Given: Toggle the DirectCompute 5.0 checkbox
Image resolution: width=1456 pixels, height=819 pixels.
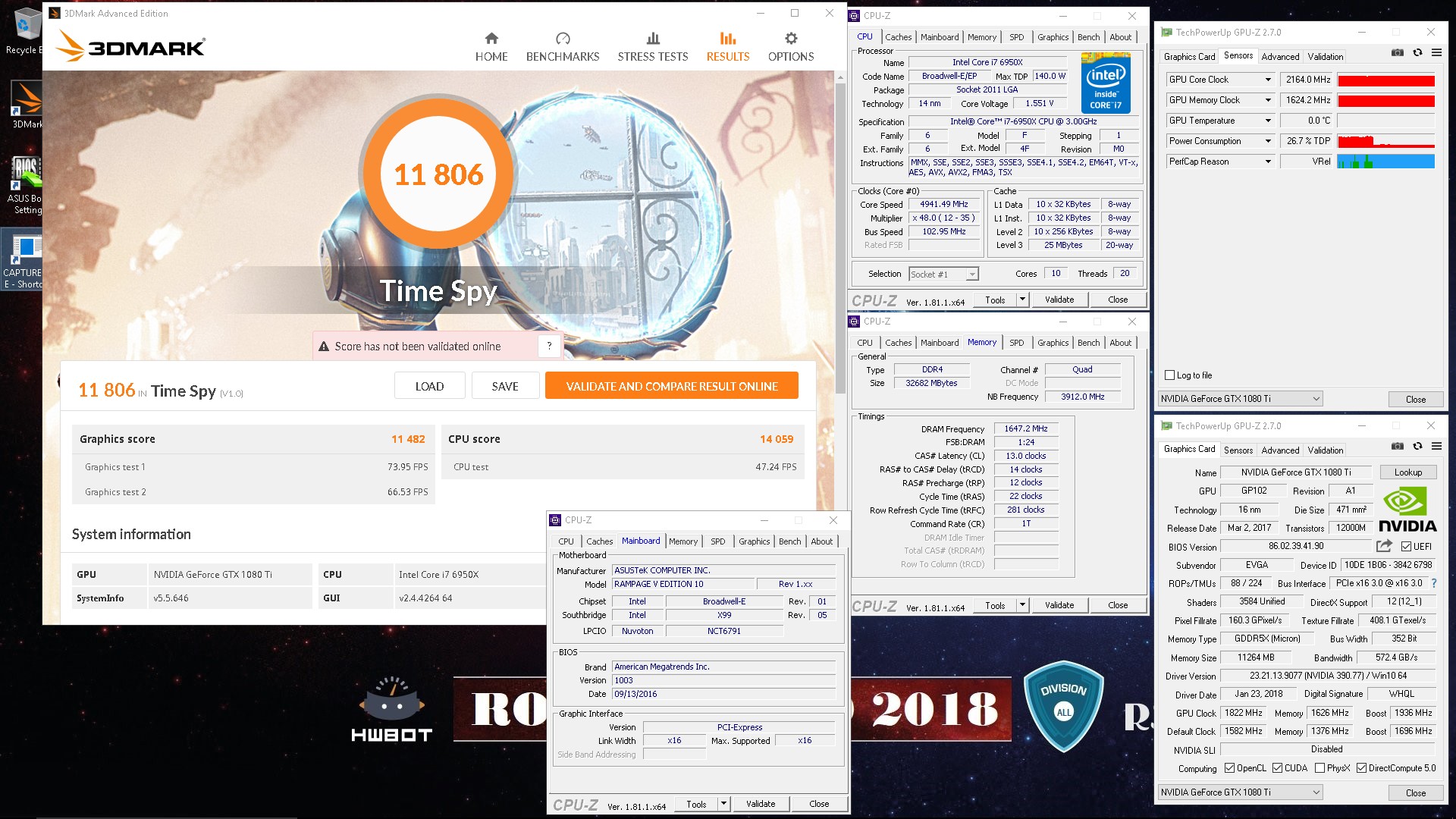Looking at the screenshot, I should [1361, 768].
